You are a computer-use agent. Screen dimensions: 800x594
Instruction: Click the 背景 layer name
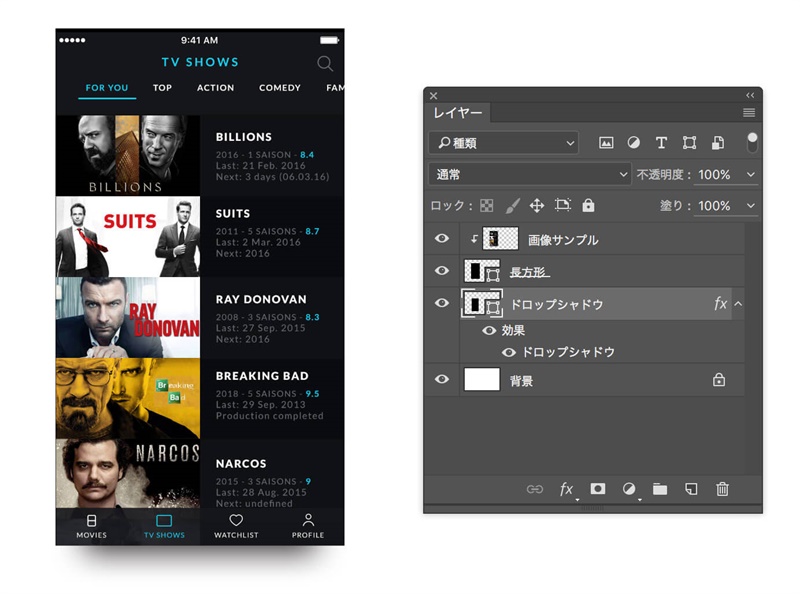[x=521, y=381]
